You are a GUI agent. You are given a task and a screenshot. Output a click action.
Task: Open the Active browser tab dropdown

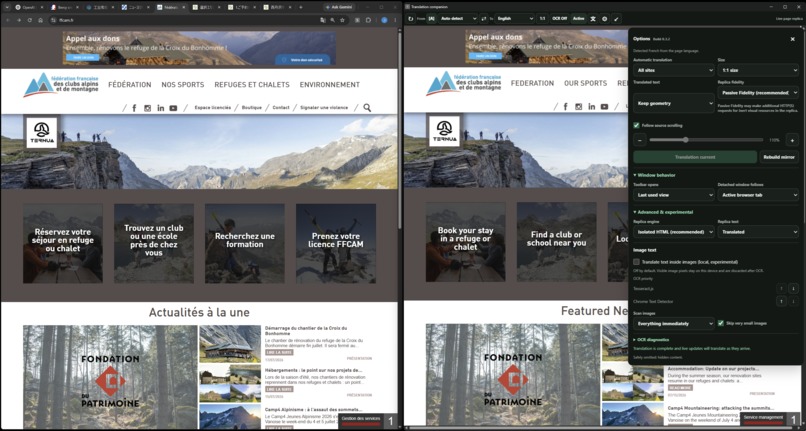[758, 194]
